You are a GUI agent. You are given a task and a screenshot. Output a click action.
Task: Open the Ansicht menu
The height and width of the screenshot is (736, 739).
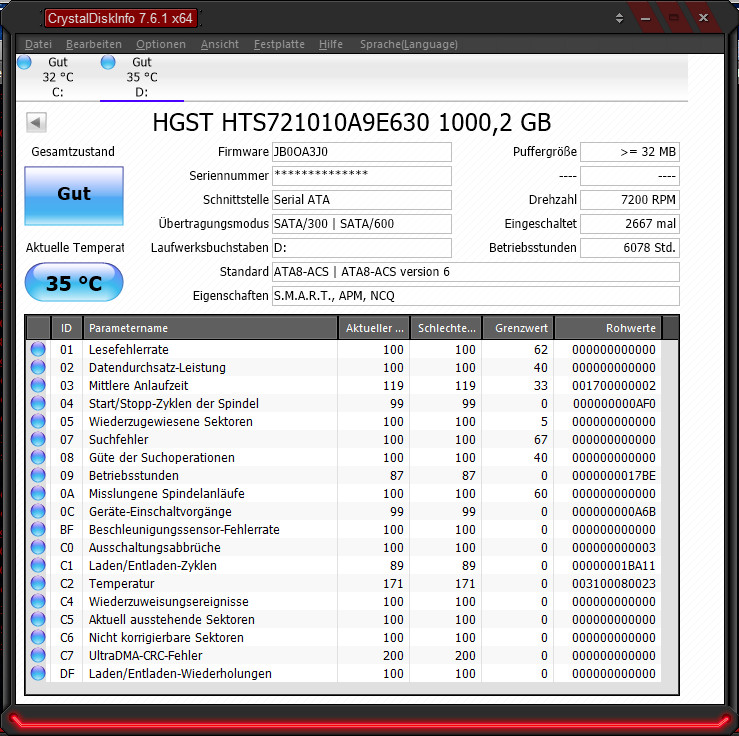220,44
